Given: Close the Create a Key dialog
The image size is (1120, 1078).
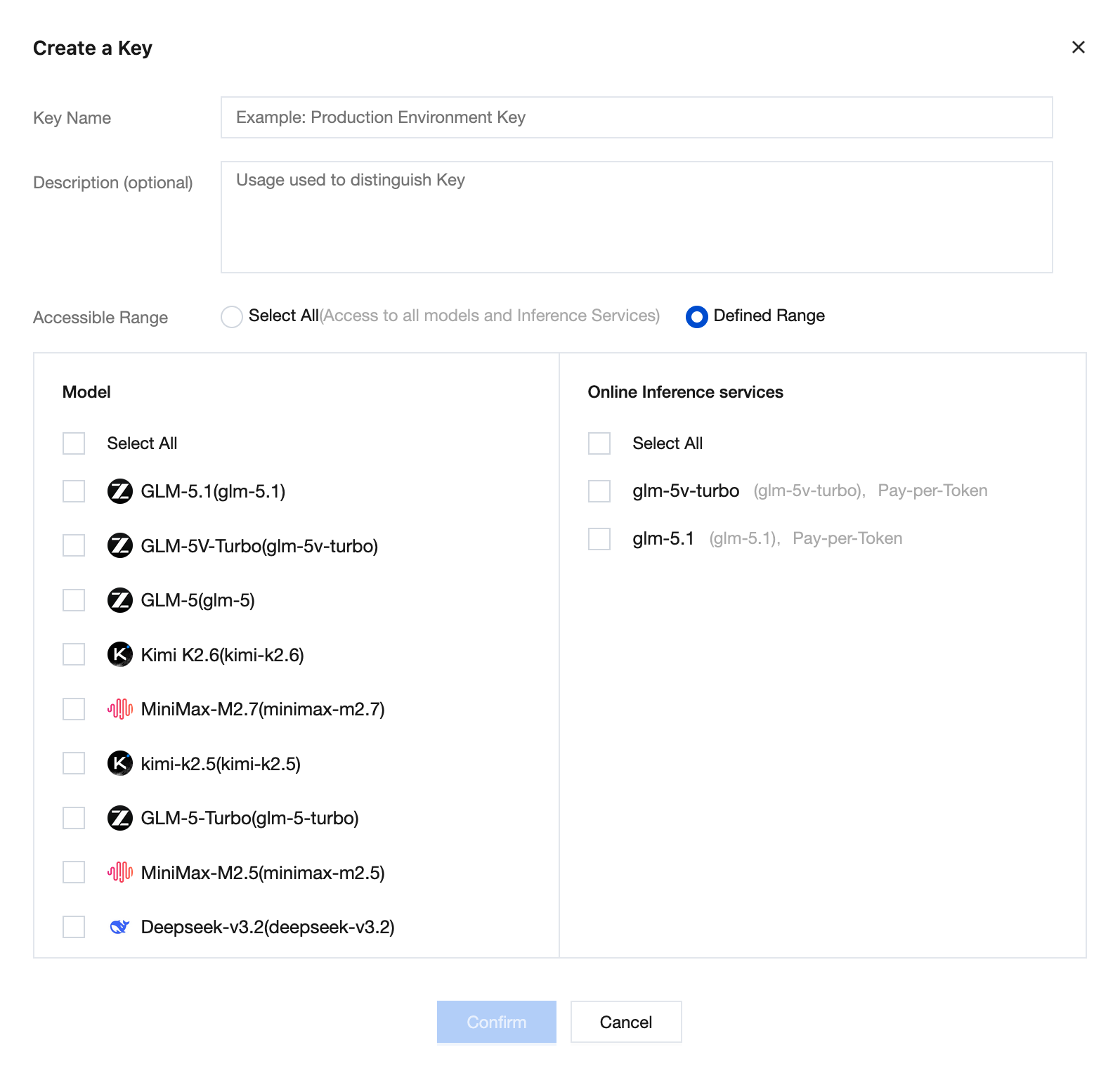Looking at the screenshot, I should click(x=1078, y=47).
